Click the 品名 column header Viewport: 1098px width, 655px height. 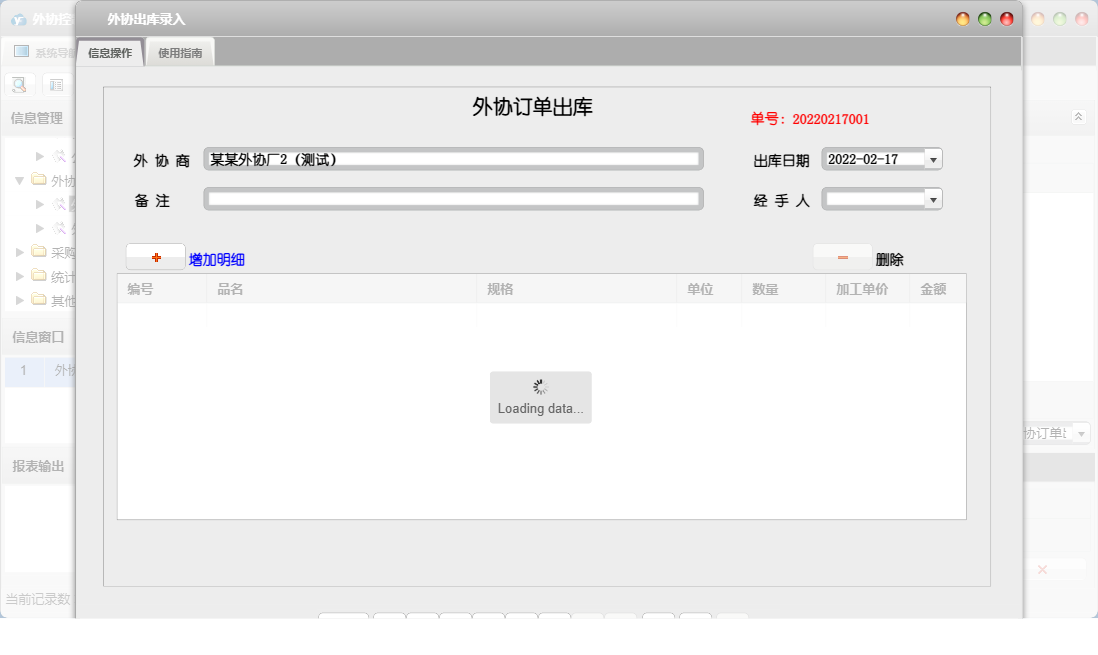click(342, 289)
